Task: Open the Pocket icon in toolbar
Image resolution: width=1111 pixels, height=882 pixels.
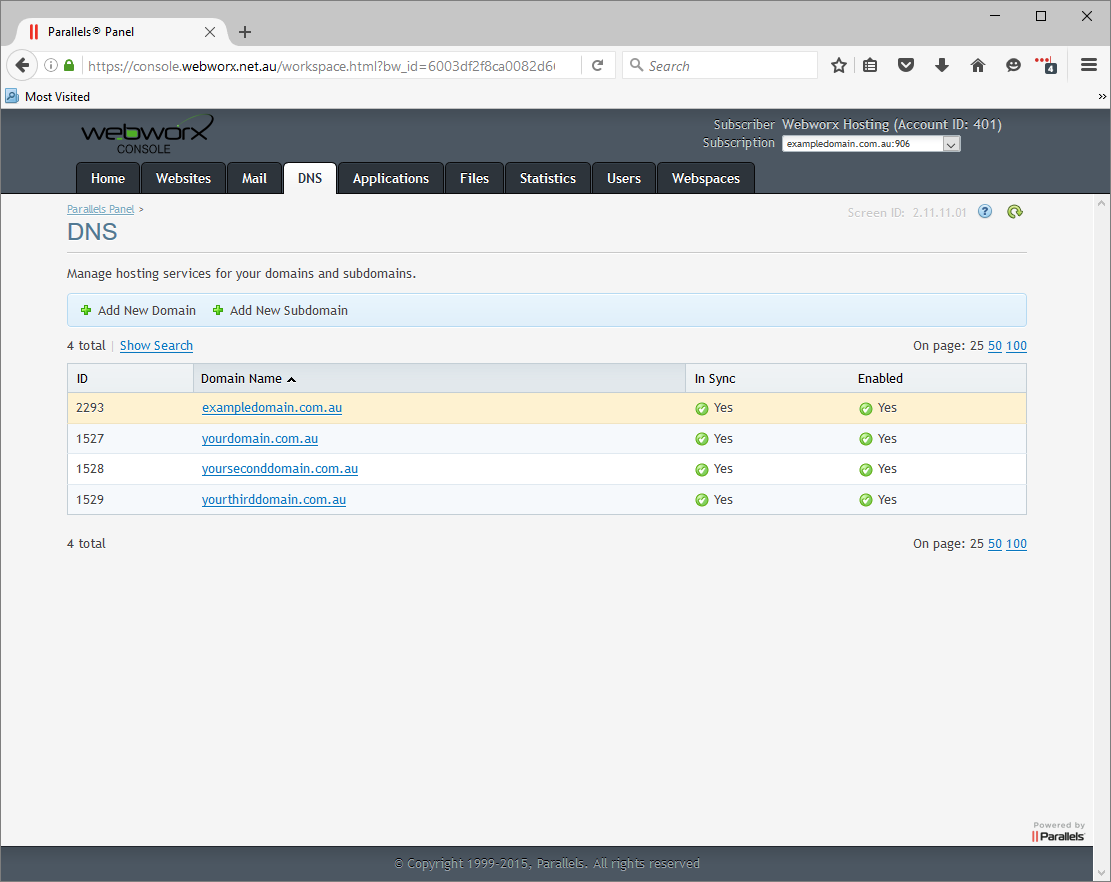Action: pyautogui.click(x=906, y=66)
